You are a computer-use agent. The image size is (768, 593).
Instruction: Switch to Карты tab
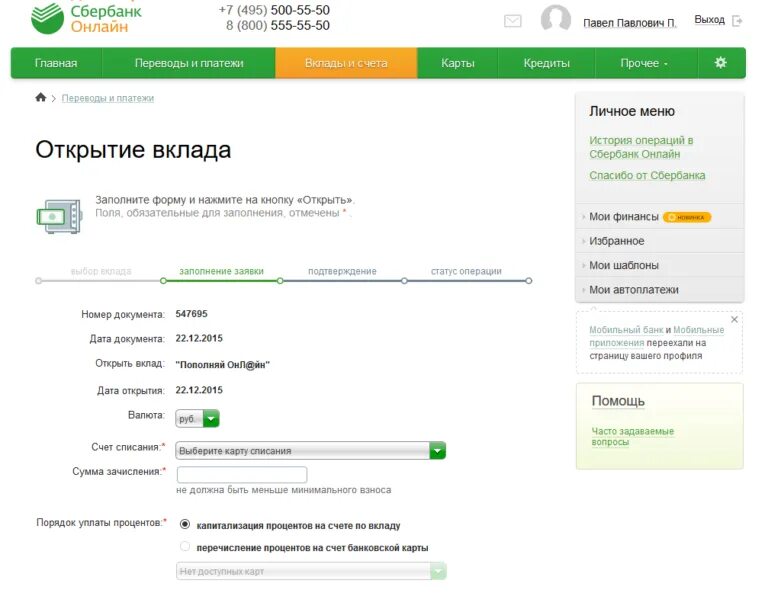(457, 63)
